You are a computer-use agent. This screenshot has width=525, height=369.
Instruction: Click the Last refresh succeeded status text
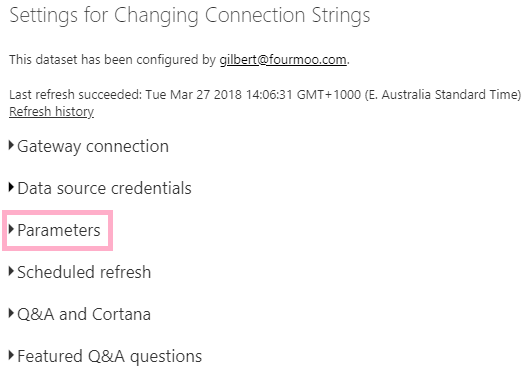click(x=76, y=94)
